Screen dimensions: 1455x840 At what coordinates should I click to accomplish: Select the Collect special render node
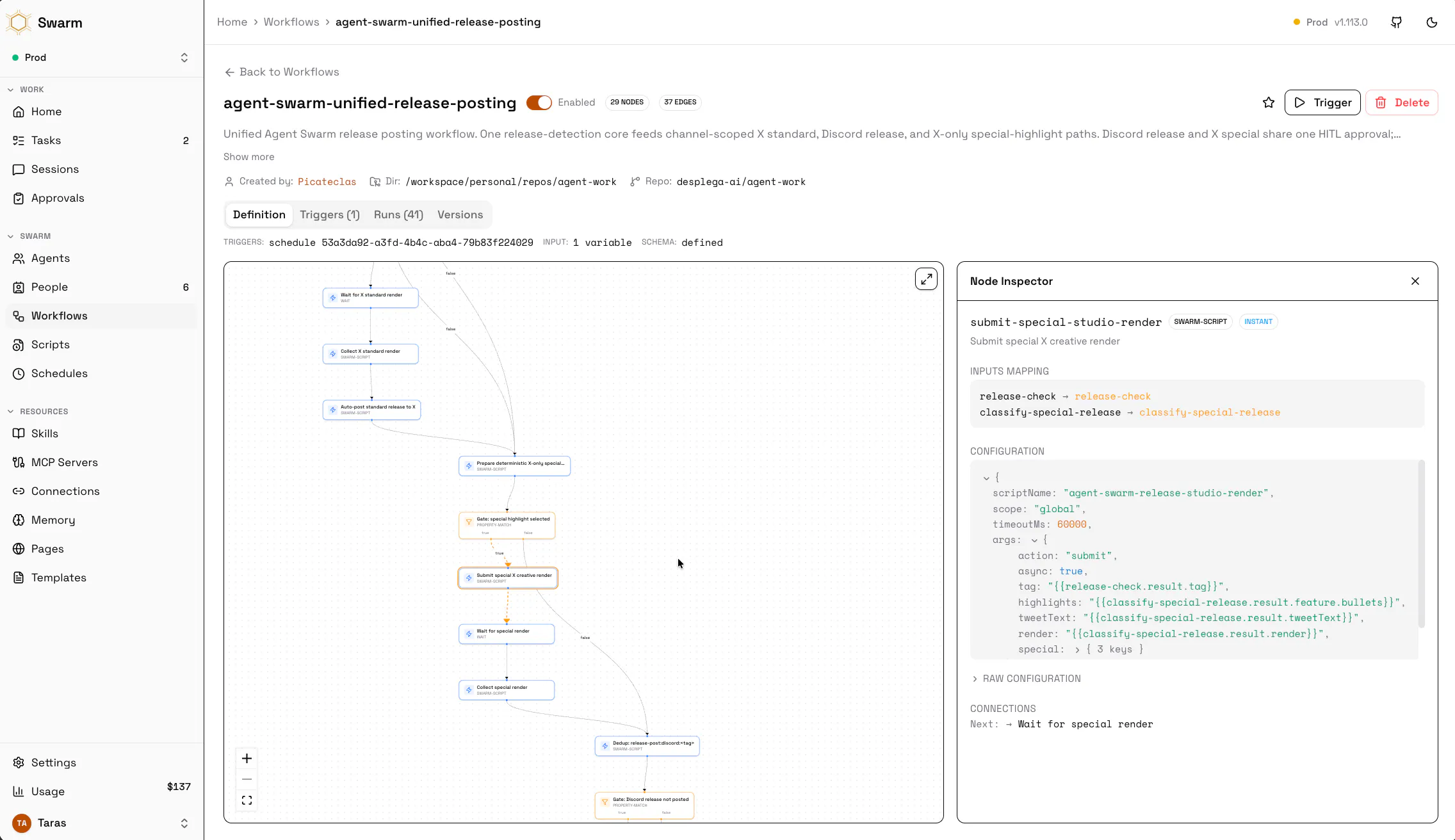(507, 690)
